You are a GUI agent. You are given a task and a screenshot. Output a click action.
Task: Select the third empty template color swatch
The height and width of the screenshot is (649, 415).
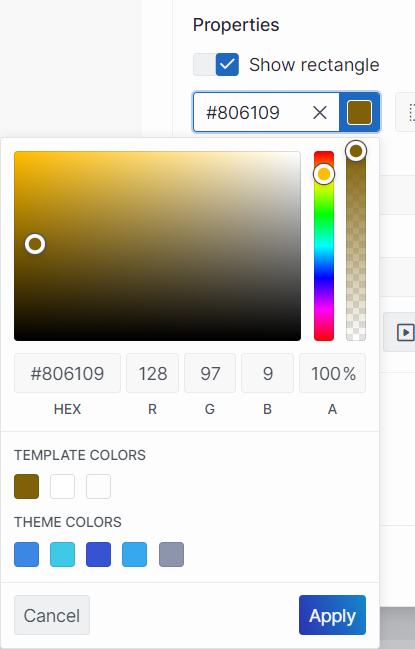98,486
